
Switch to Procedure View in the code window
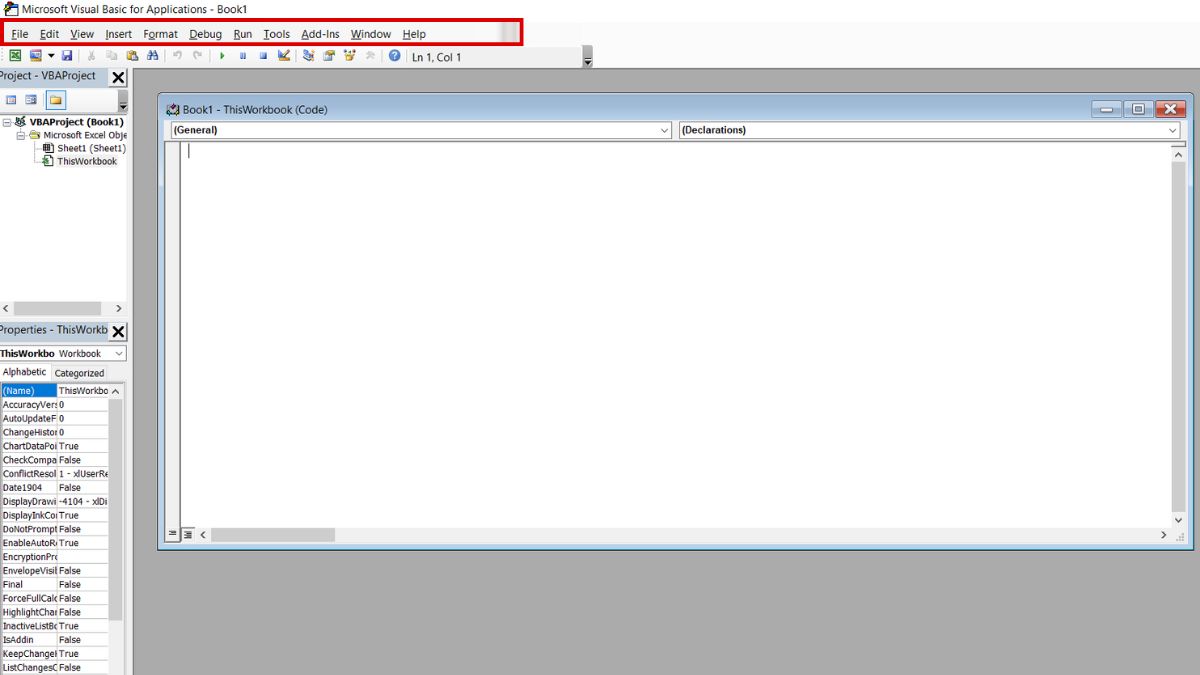tap(172, 535)
